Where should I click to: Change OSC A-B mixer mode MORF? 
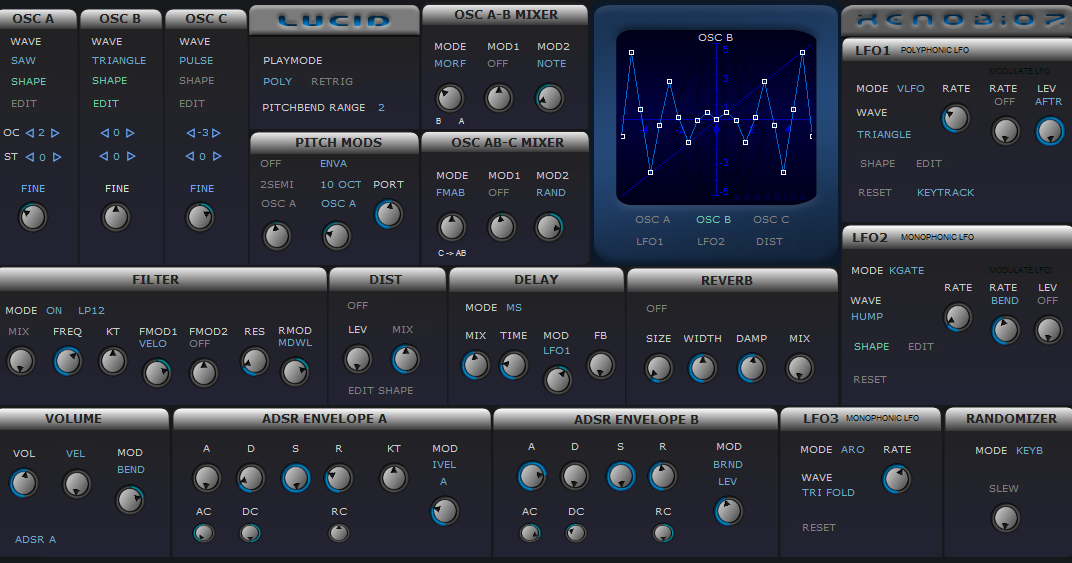point(450,64)
